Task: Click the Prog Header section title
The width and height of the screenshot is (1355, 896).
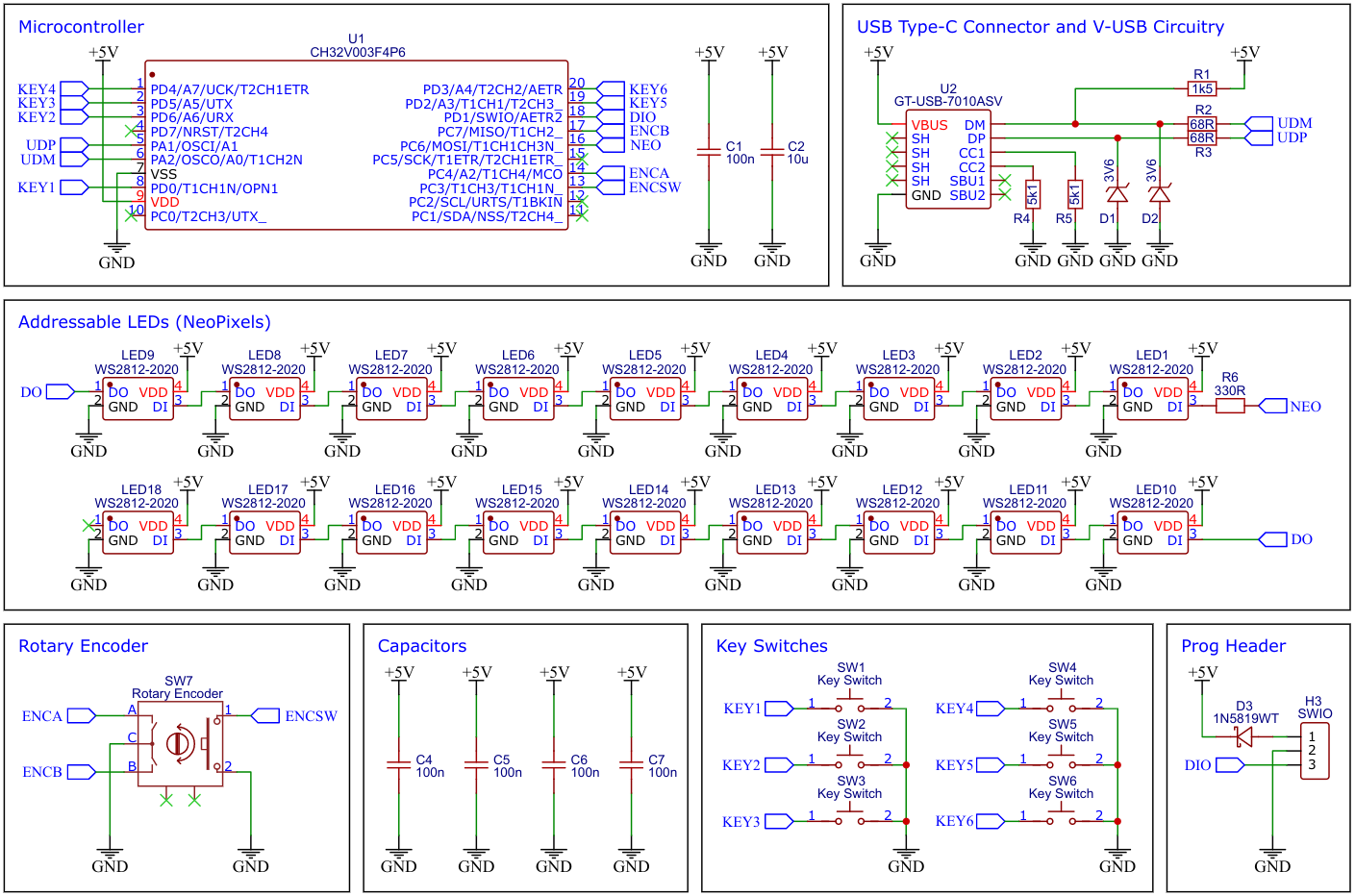Action: [1234, 646]
